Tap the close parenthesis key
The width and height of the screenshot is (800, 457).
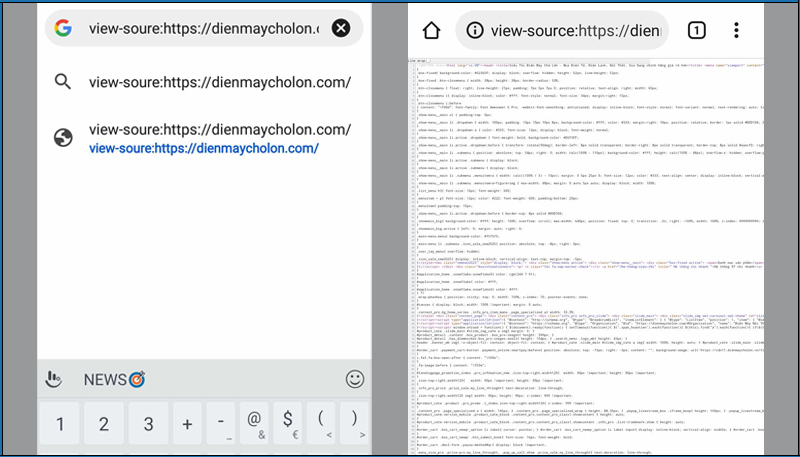click(x=354, y=423)
